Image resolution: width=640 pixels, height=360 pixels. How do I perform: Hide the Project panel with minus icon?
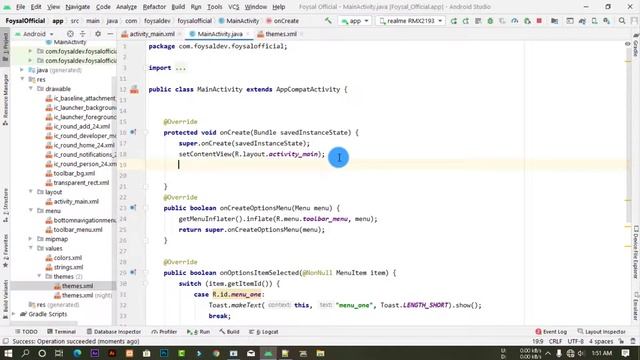pos(110,34)
